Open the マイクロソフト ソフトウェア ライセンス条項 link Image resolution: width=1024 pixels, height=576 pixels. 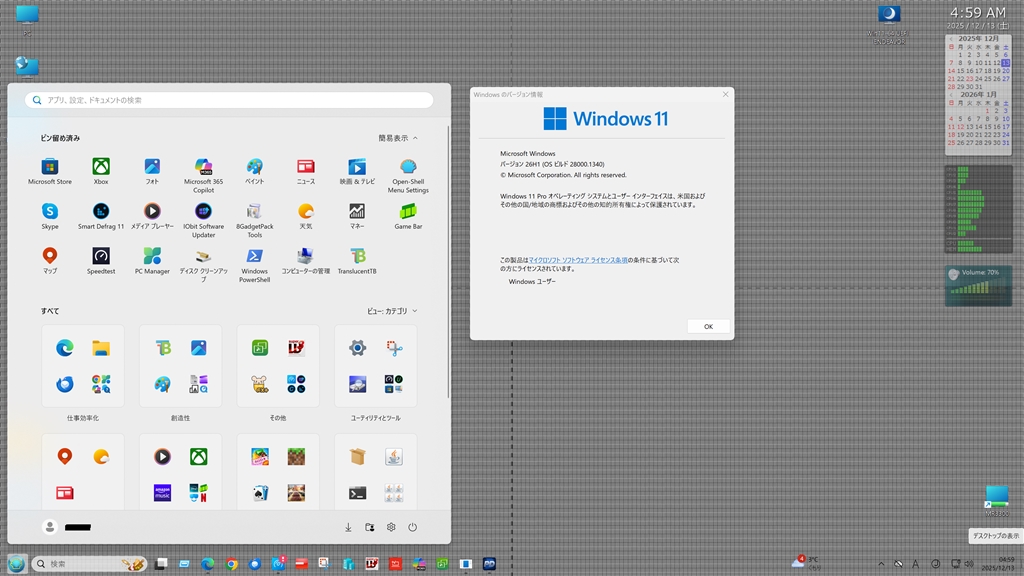(578, 259)
